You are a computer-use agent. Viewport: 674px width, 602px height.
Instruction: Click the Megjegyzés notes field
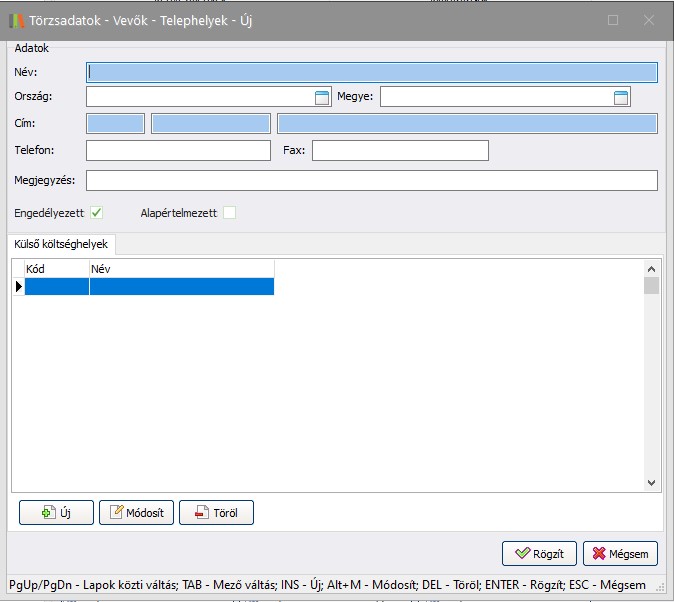coord(372,180)
